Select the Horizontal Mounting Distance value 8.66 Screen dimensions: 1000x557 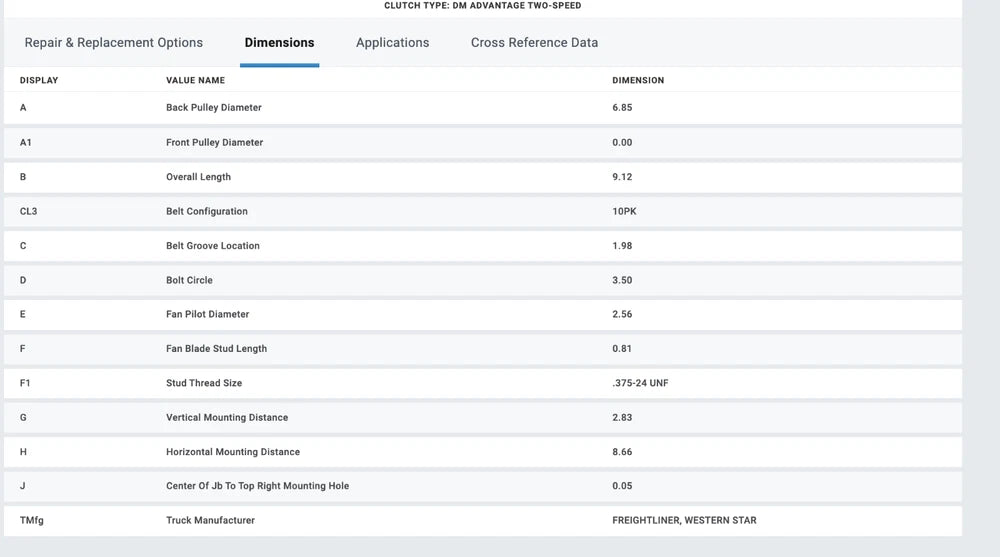(622, 452)
